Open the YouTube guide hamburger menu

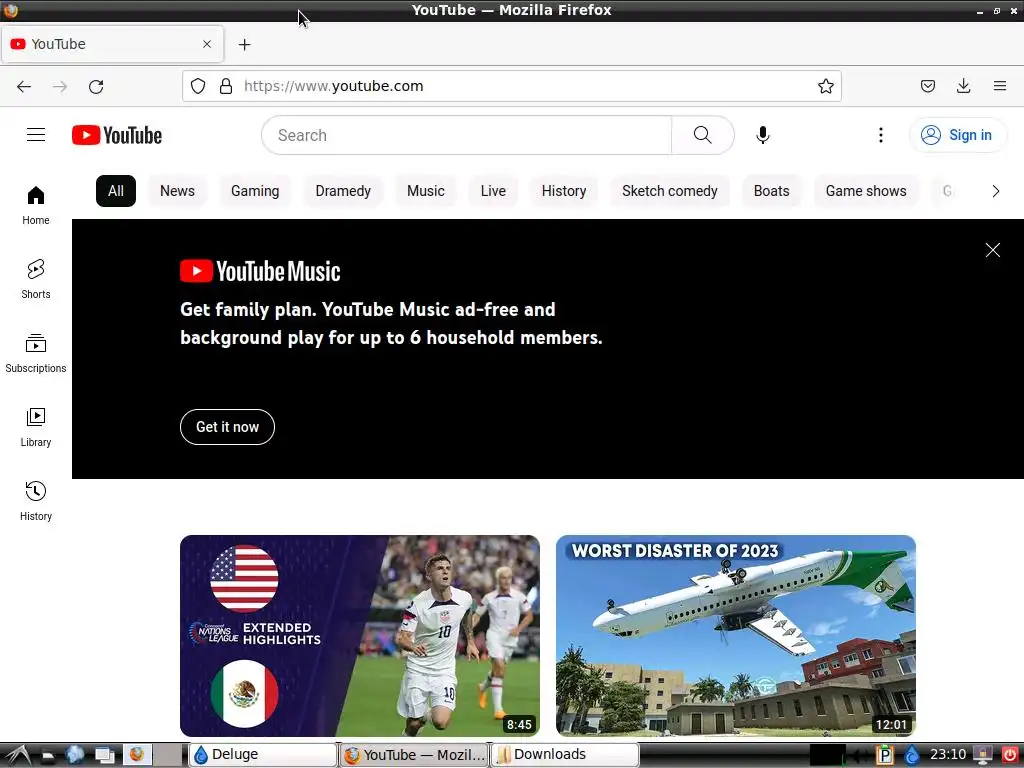coord(36,135)
